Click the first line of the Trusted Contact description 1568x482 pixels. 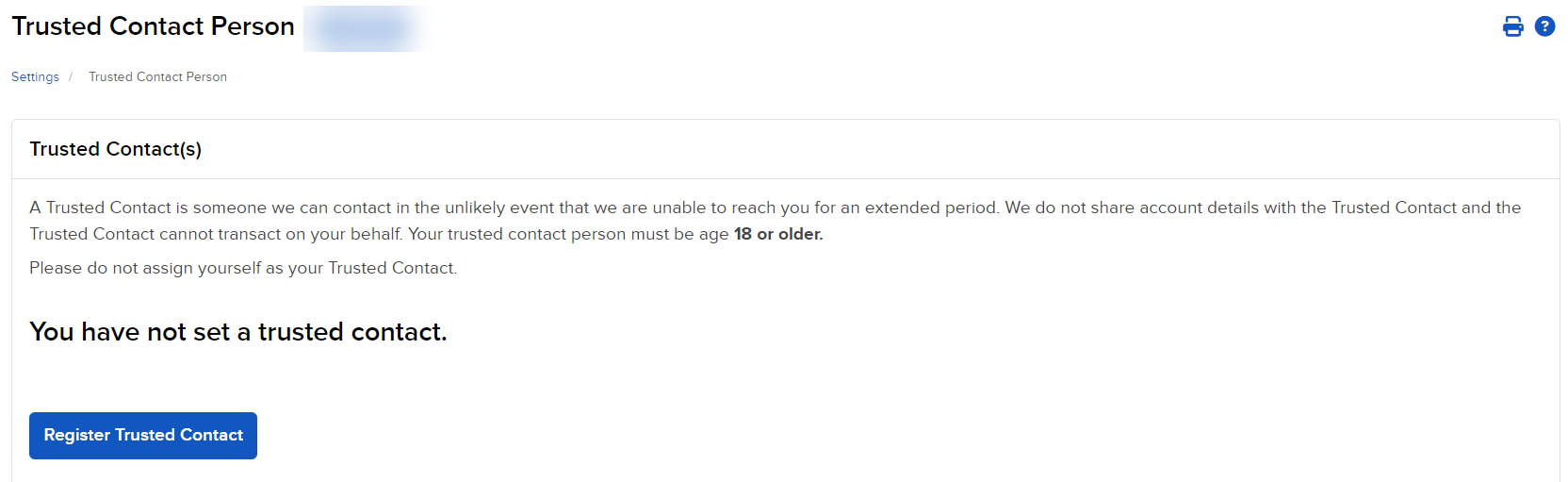[775, 208]
